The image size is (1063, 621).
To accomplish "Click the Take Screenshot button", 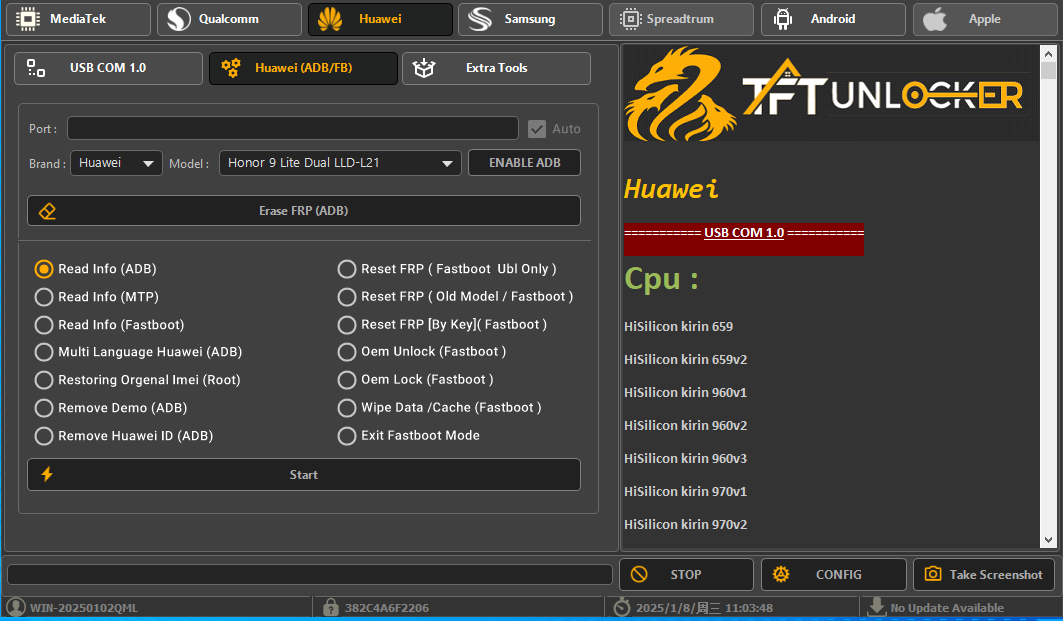I will point(984,574).
